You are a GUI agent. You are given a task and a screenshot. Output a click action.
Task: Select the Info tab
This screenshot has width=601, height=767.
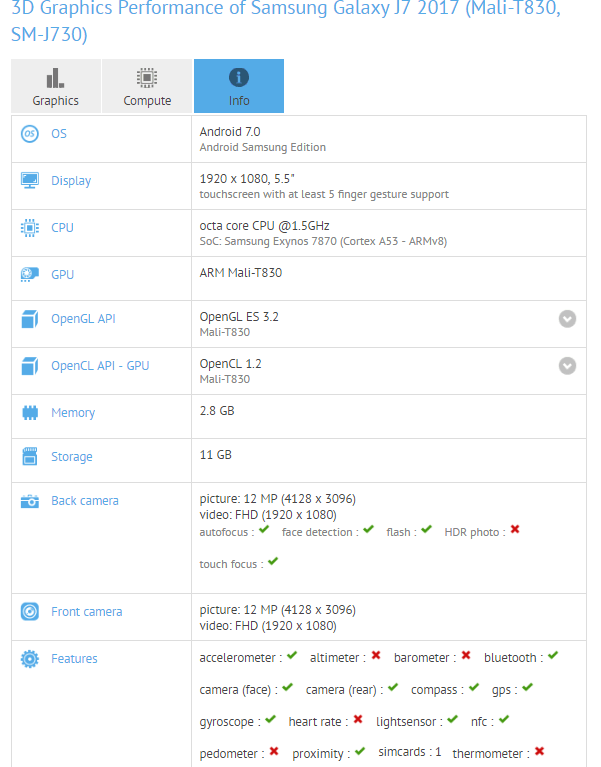point(239,86)
